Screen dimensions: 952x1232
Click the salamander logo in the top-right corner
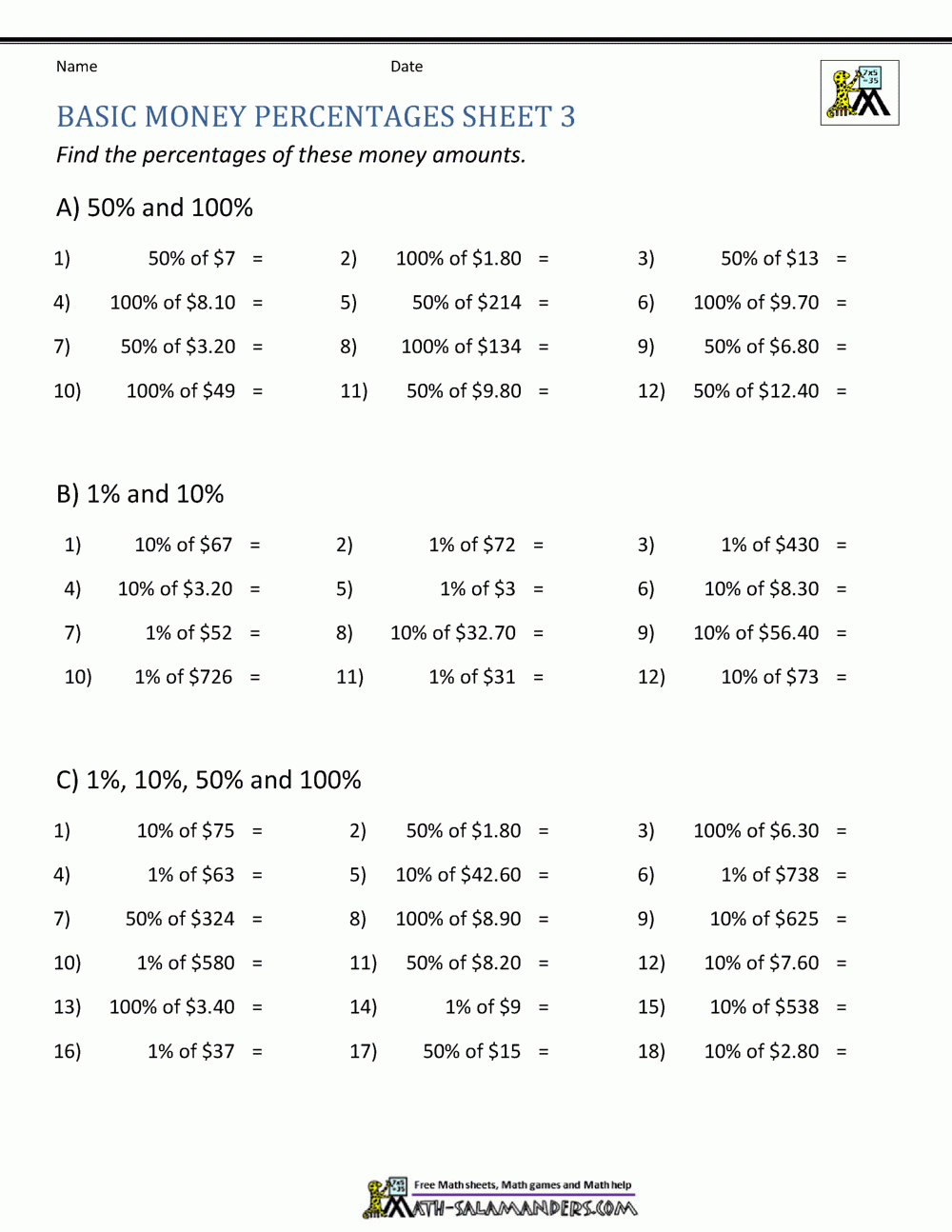click(859, 93)
